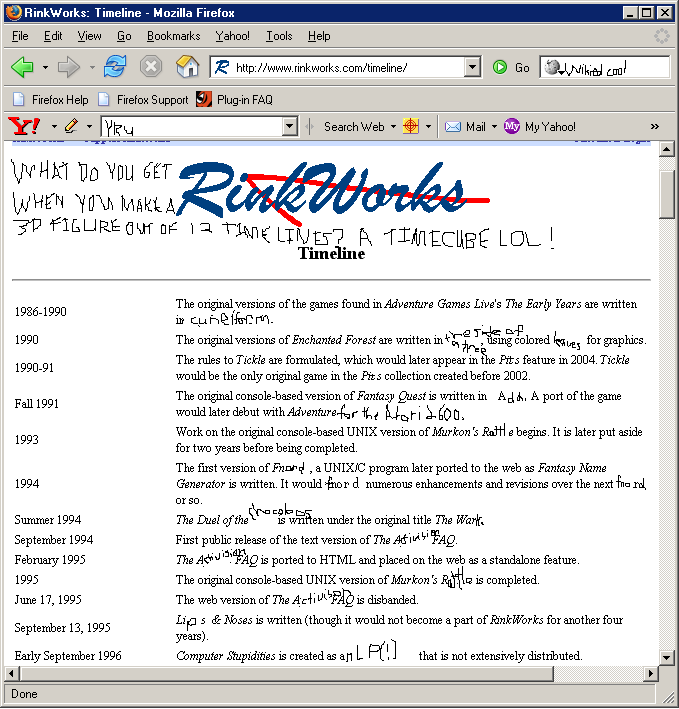
Task: Click the Yahoo pencil highlight icon
Action: [71, 126]
